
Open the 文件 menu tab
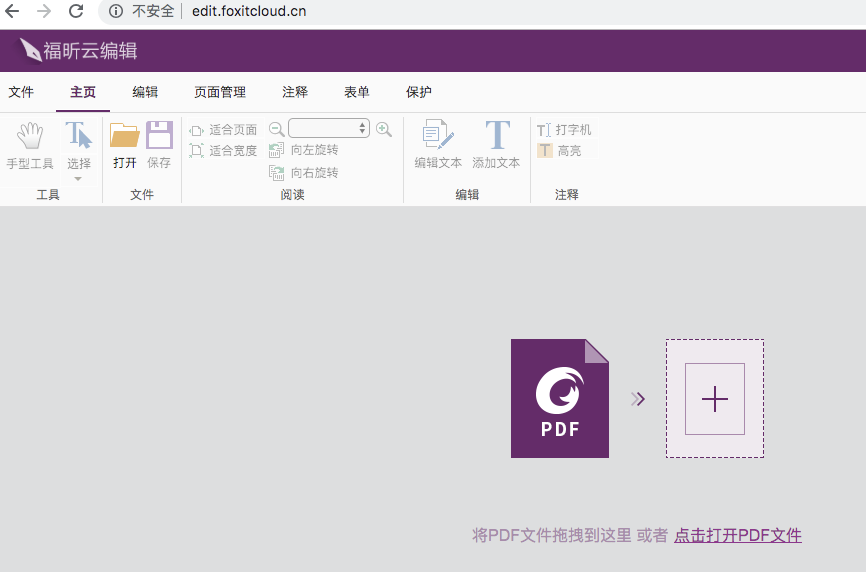pos(21,92)
